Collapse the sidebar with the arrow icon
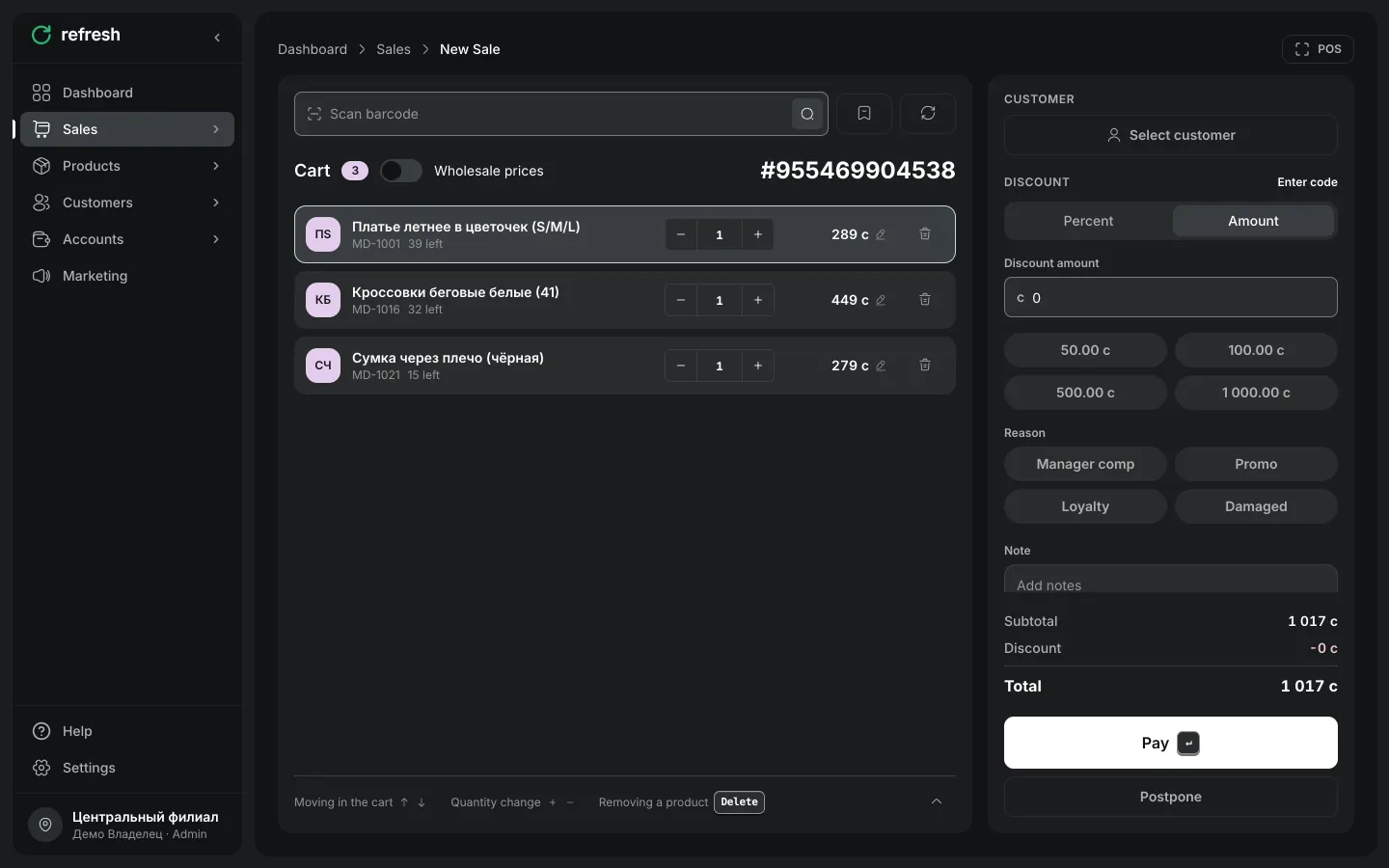Viewport: 1389px width, 868px height. point(217,38)
